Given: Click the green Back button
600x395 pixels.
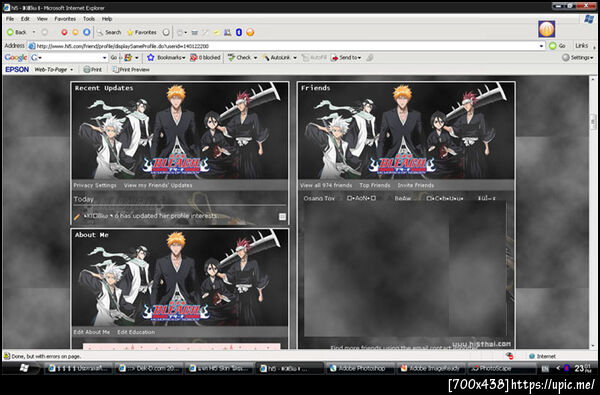Looking at the screenshot, I should (16, 32).
